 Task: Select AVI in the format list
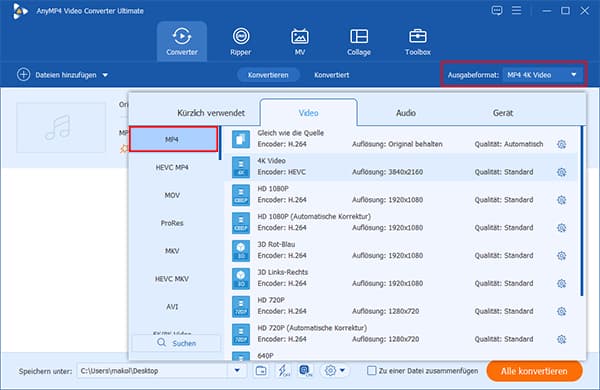(172, 307)
